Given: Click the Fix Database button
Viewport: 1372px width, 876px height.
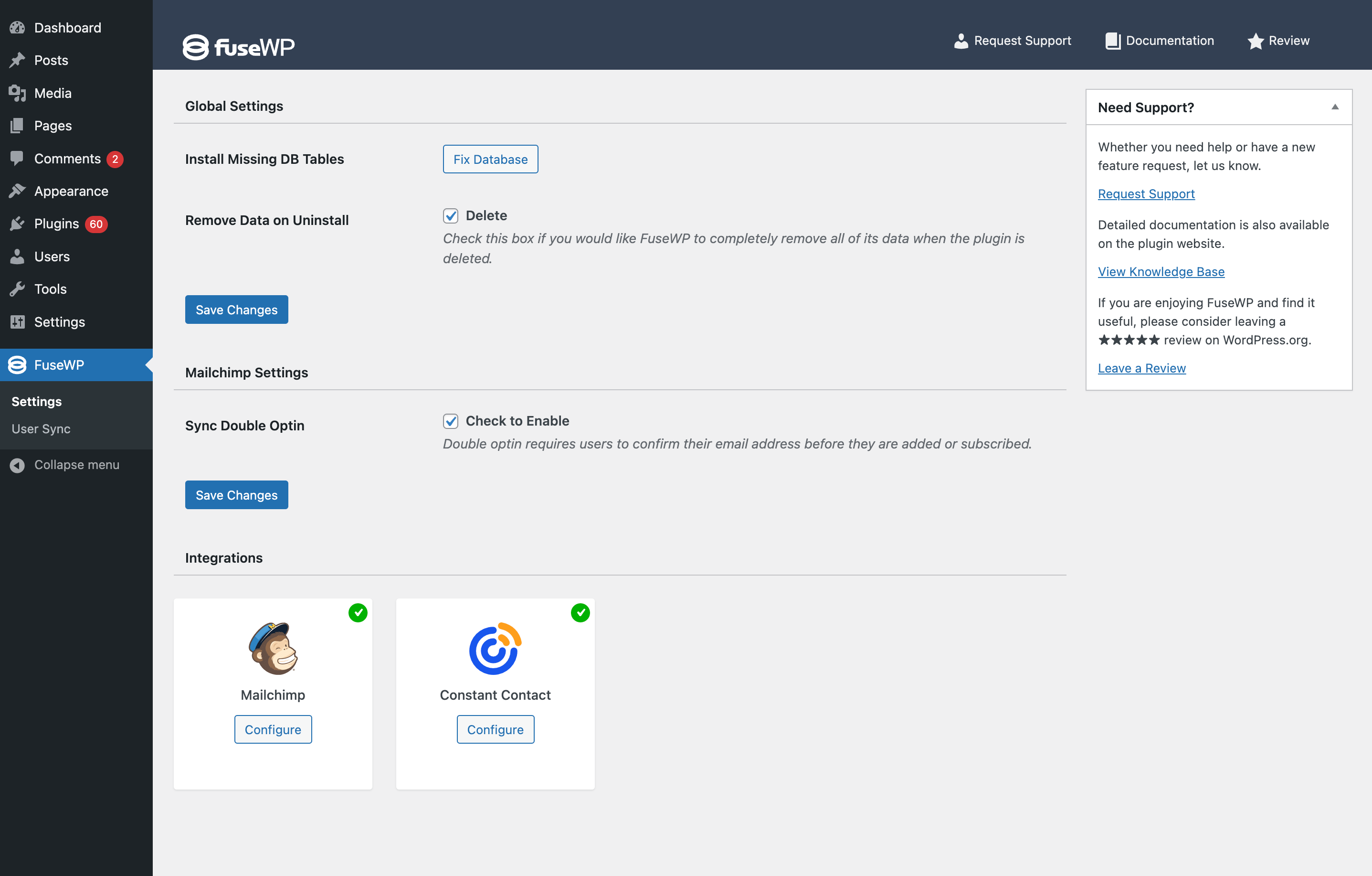Looking at the screenshot, I should pos(490,159).
